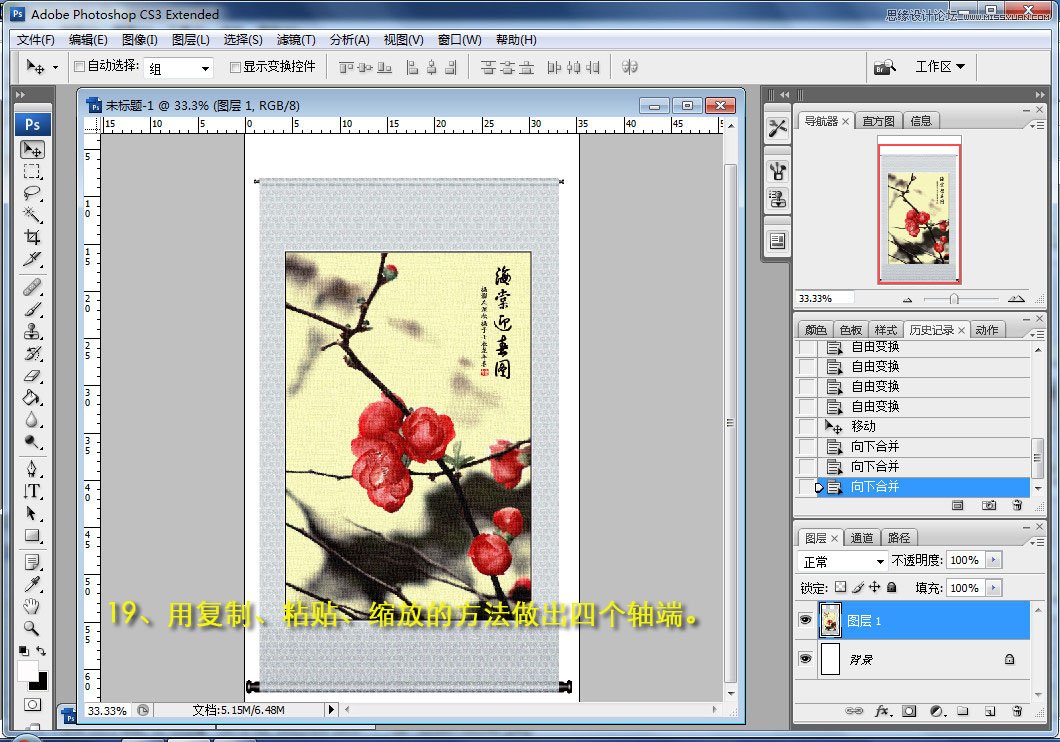
Task: Enable the 自动选择 checkbox
Action: (79, 66)
